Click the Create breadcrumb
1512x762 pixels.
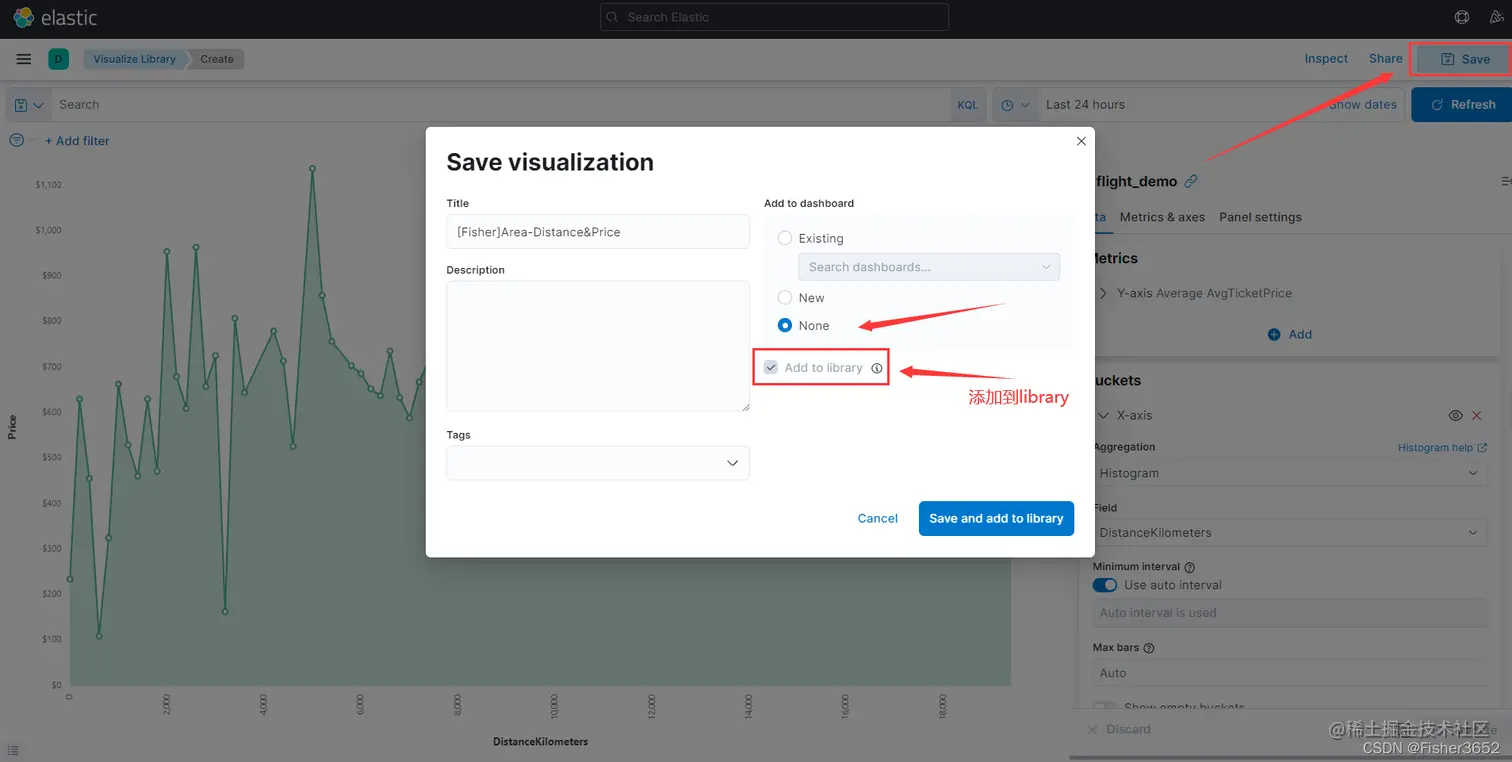[217, 59]
